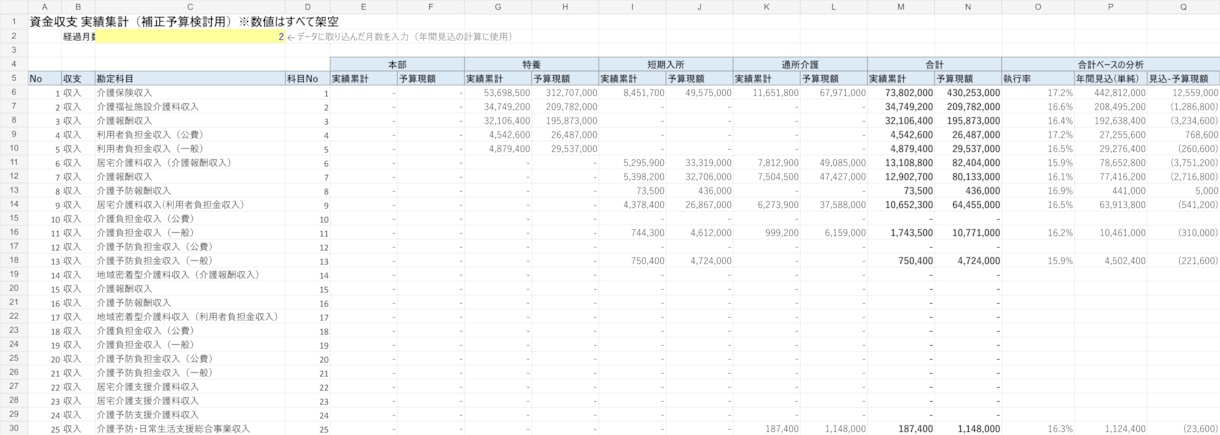
Task: Click the forecast value 208,495,200
Action: (x=1119, y=106)
